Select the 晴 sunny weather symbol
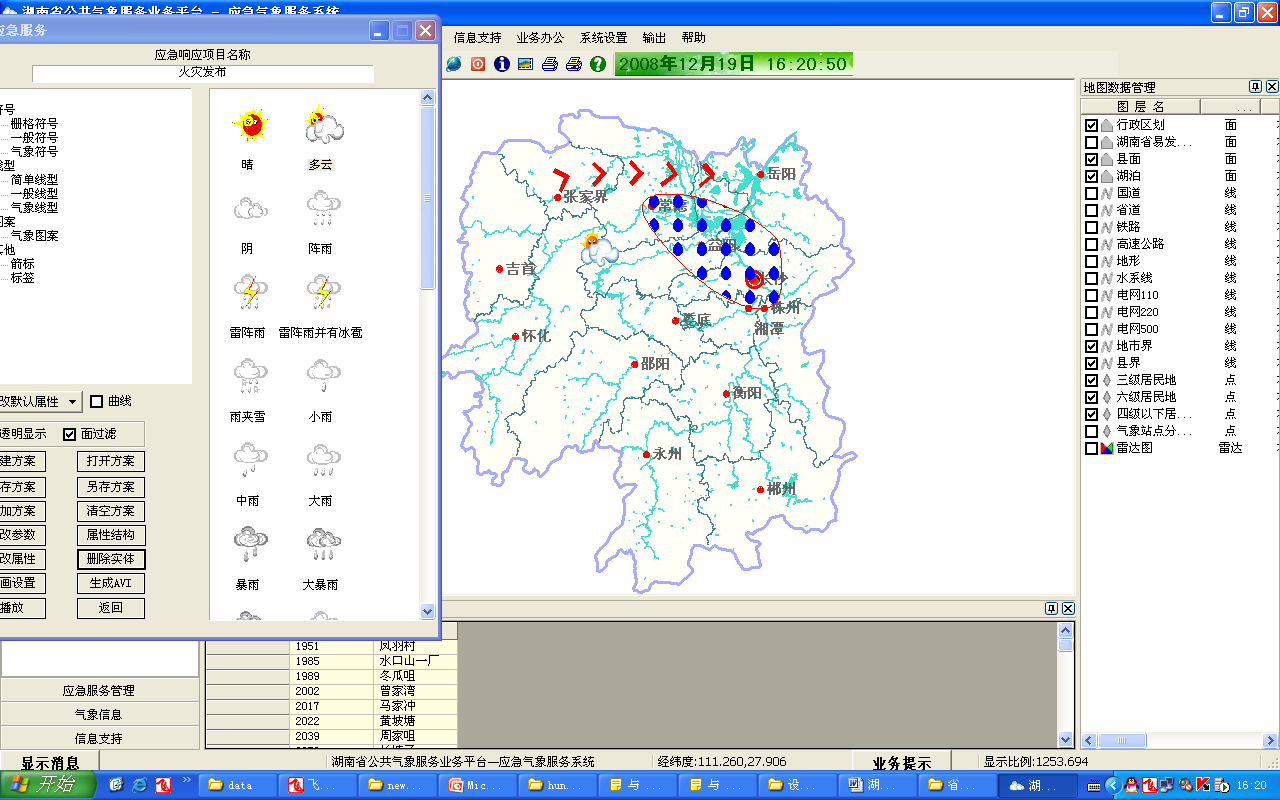The image size is (1280, 800). point(248,126)
